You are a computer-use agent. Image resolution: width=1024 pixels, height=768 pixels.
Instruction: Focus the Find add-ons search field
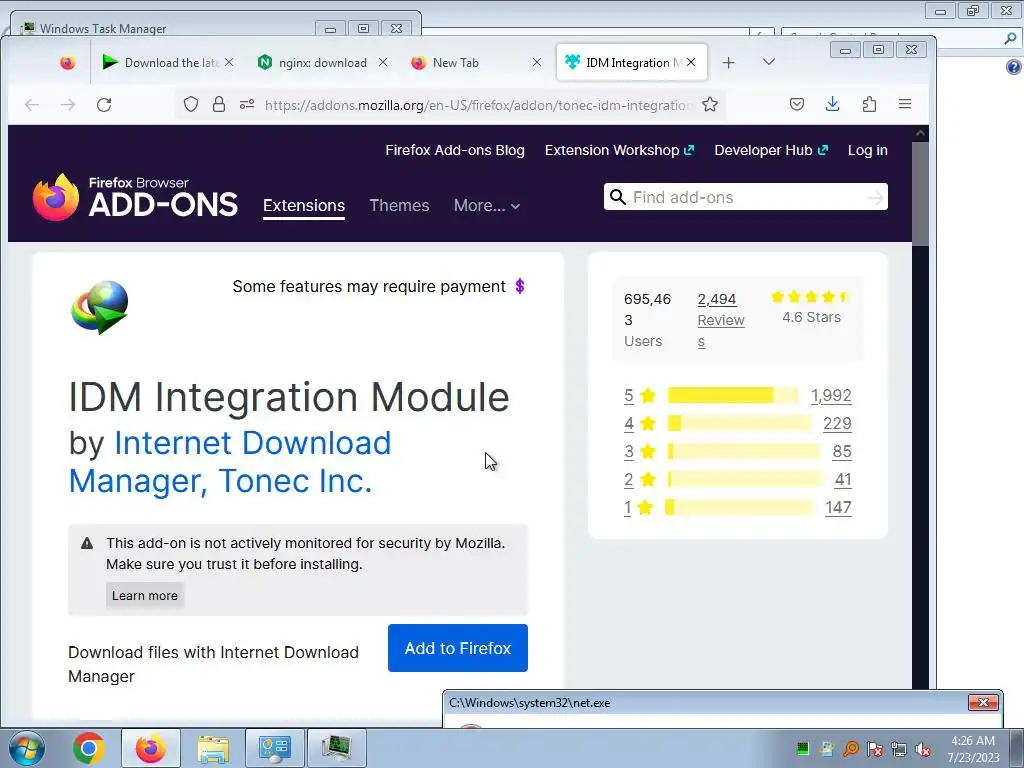click(746, 197)
